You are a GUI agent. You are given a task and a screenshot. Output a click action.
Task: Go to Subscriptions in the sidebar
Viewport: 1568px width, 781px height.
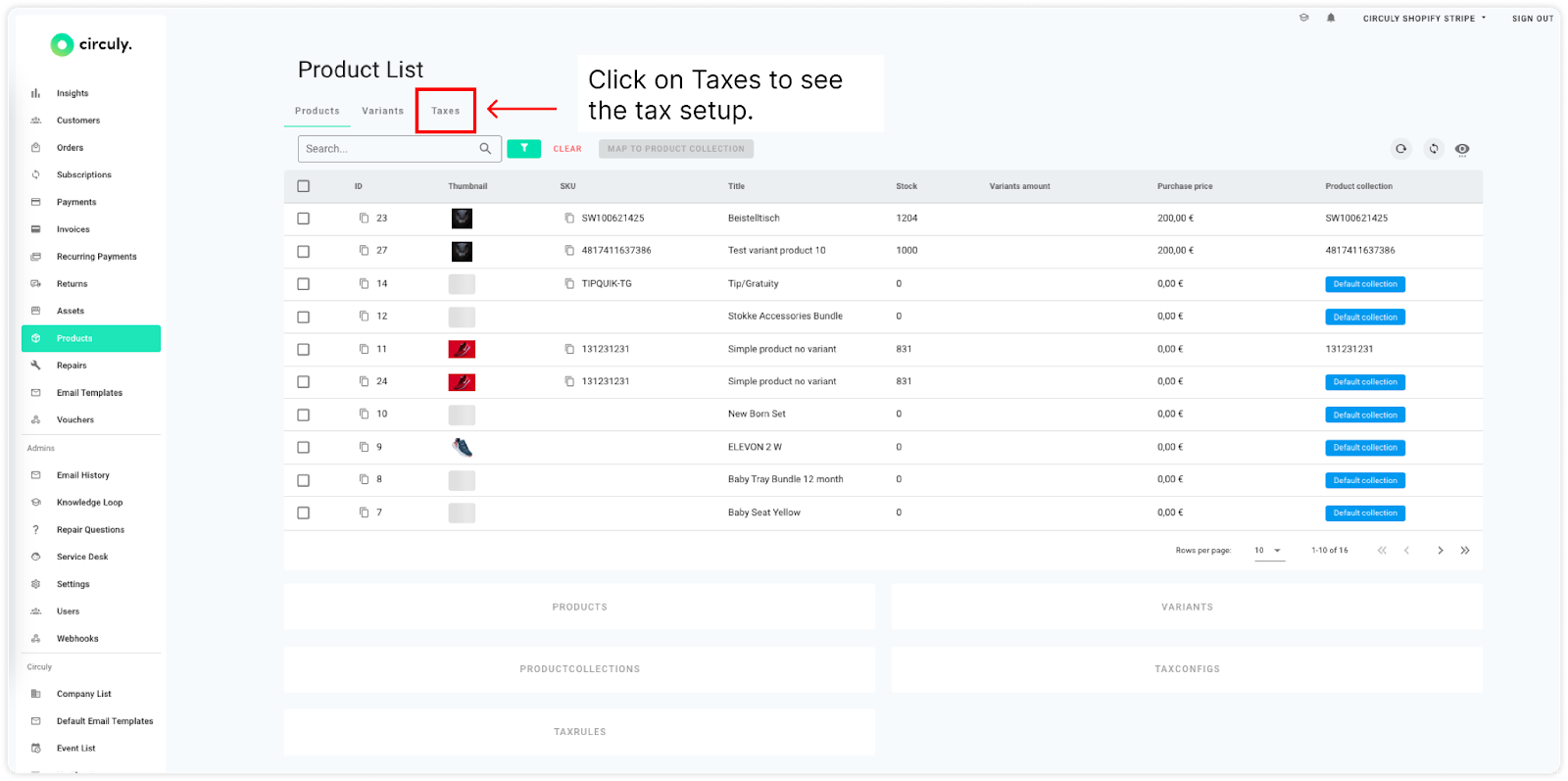pyautogui.click(x=83, y=174)
